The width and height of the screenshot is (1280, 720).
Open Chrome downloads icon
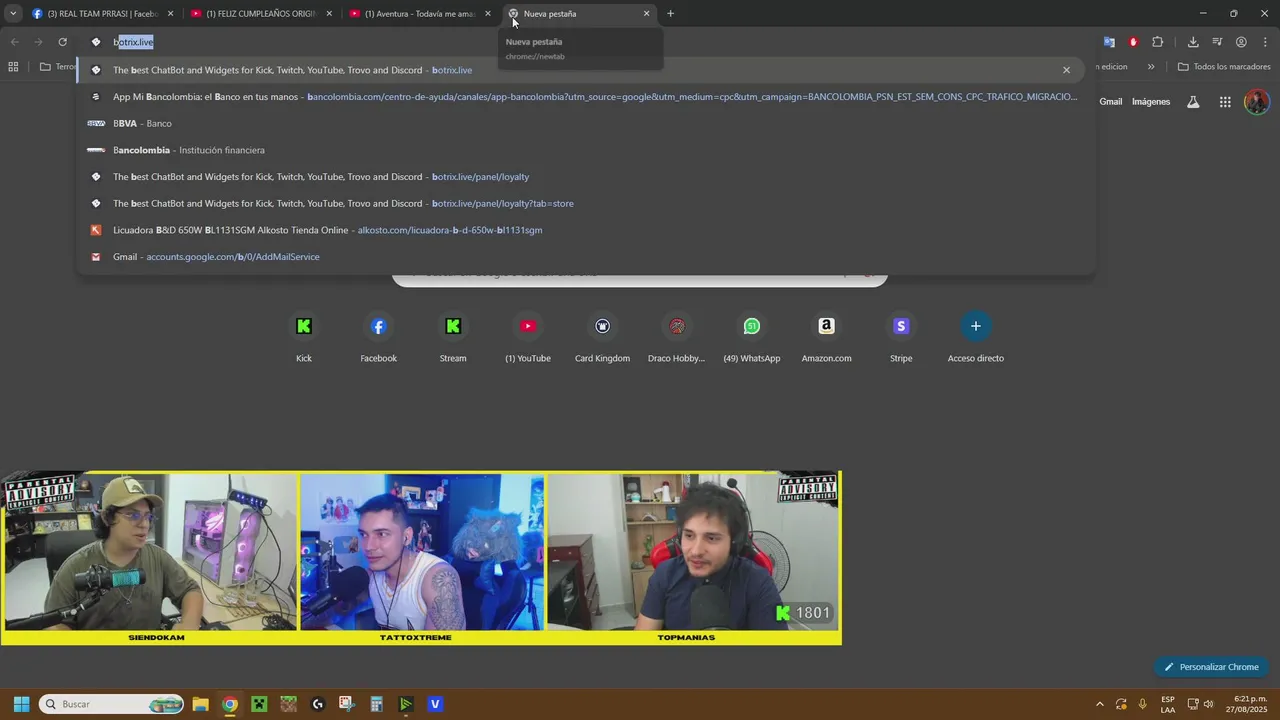(x=1193, y=42)
